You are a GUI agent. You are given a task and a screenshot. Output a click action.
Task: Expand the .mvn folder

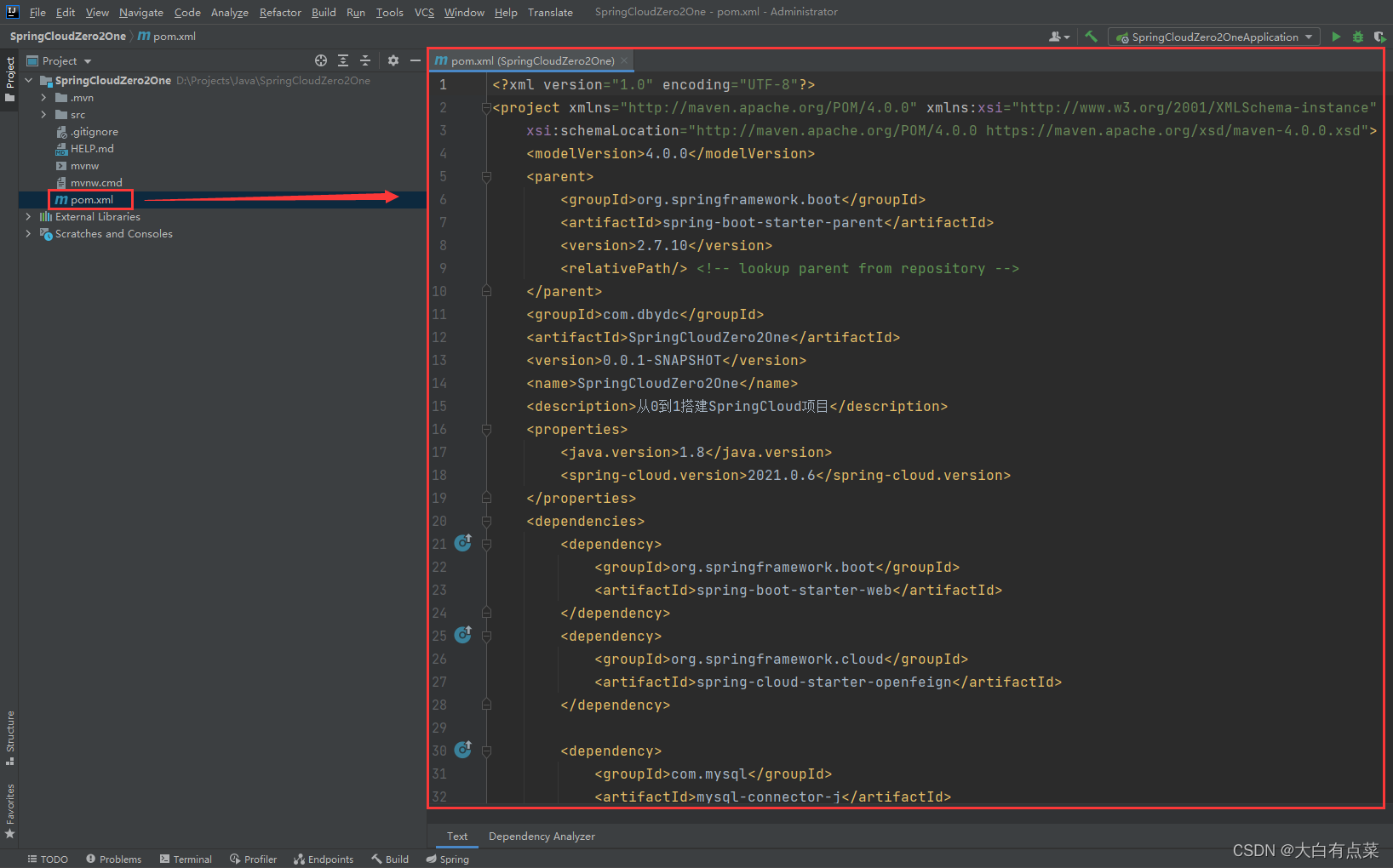[x=43, y=97]
